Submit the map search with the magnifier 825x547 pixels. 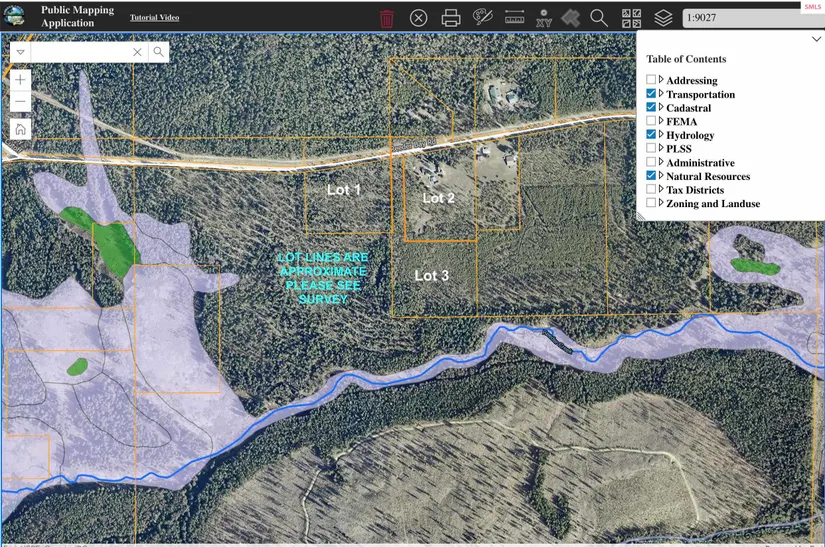point(158,52)
